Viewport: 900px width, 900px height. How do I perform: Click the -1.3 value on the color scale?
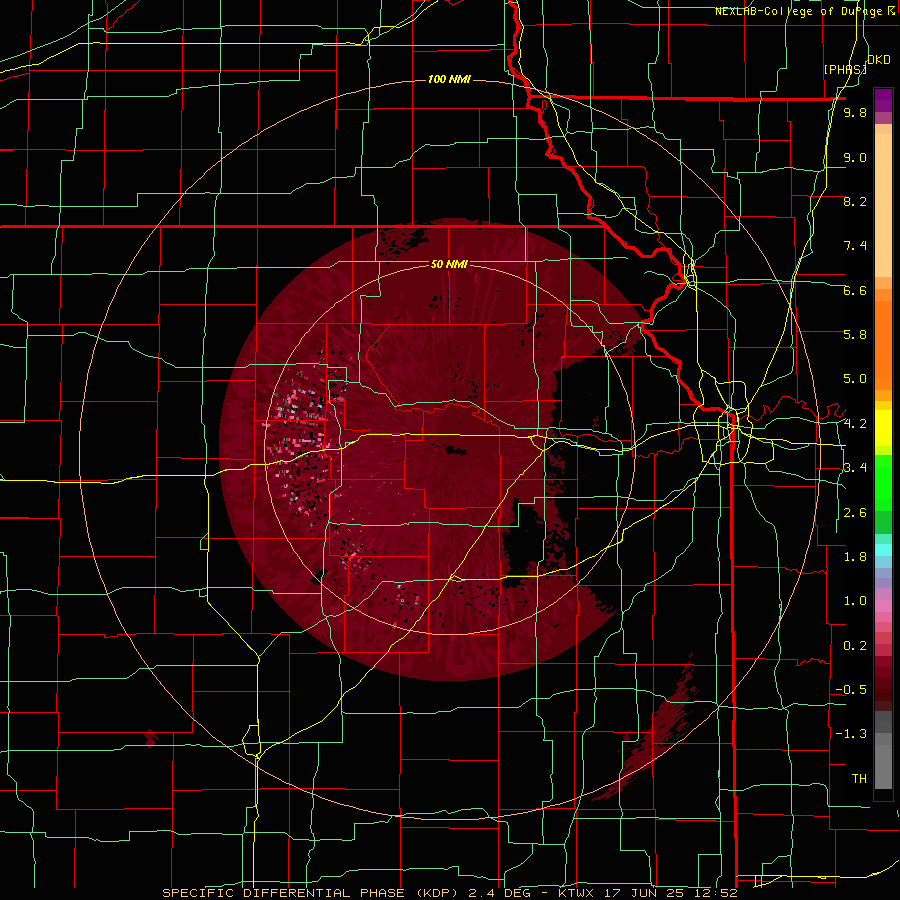(x=851, y=734)
